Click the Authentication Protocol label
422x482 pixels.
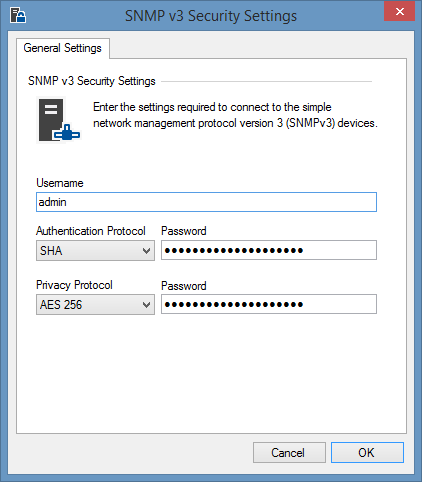[91, 231]
